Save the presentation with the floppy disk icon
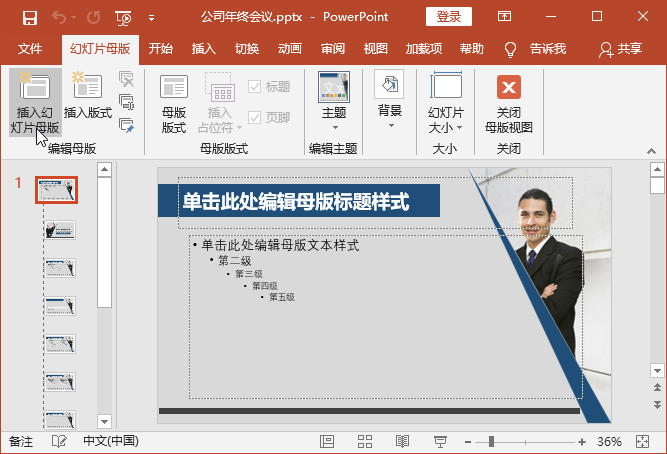Viewport: 667px width, 454px height. [30, 17]
